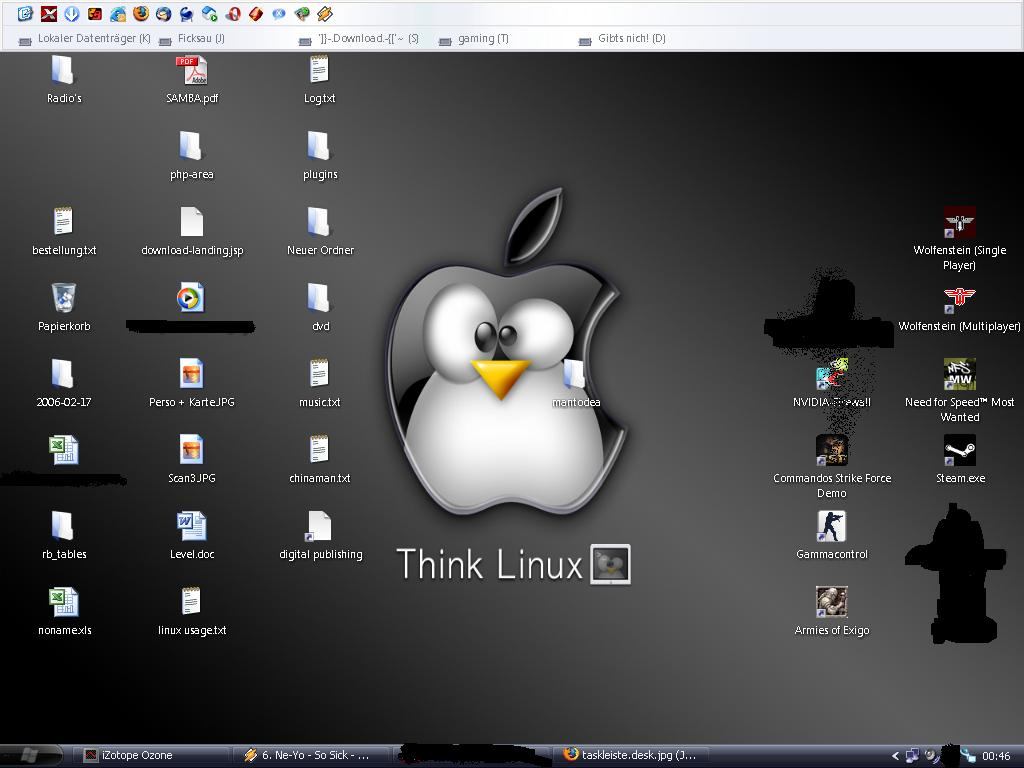Launch Need for Speed Most Wanted
The width and height of the screenshot is (1024, 768).
959,391
